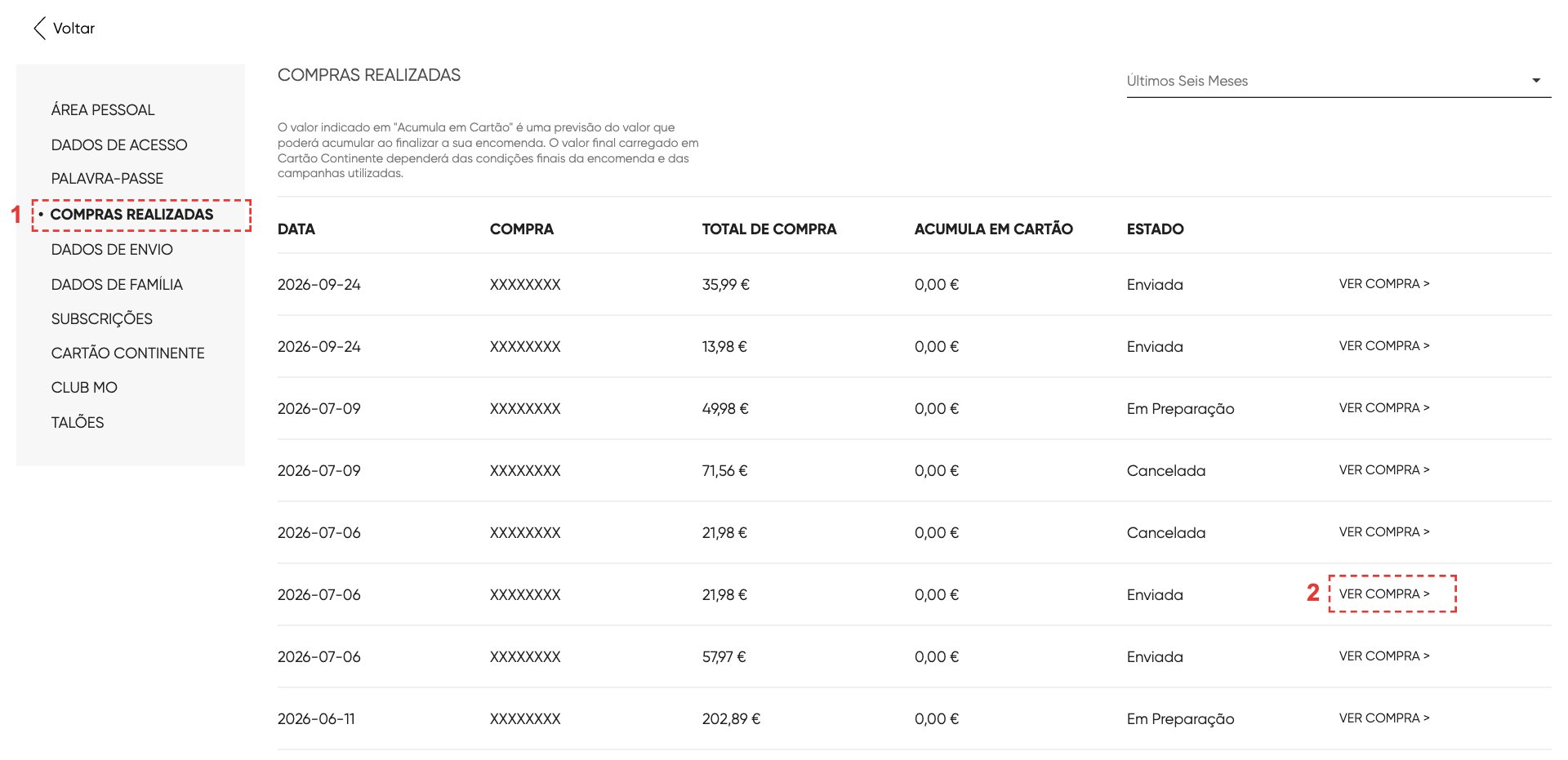Click the DATA column header
Screen dimensions: 1568x760
point(296,229)
